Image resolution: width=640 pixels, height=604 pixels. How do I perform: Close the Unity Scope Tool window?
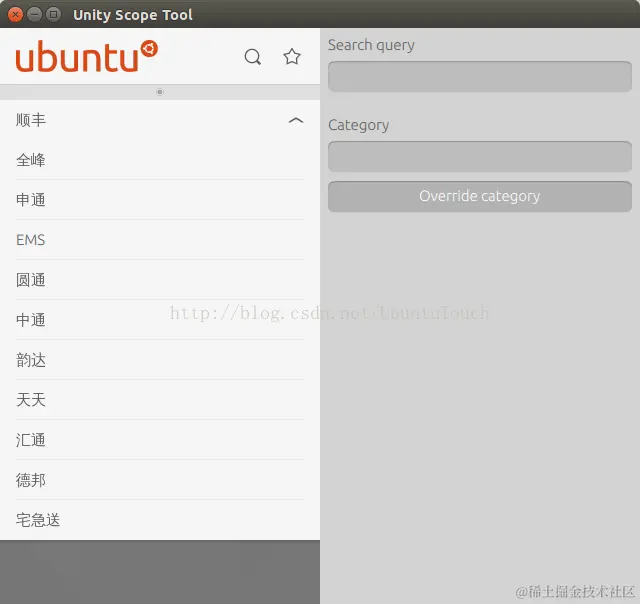pos(16,15)
